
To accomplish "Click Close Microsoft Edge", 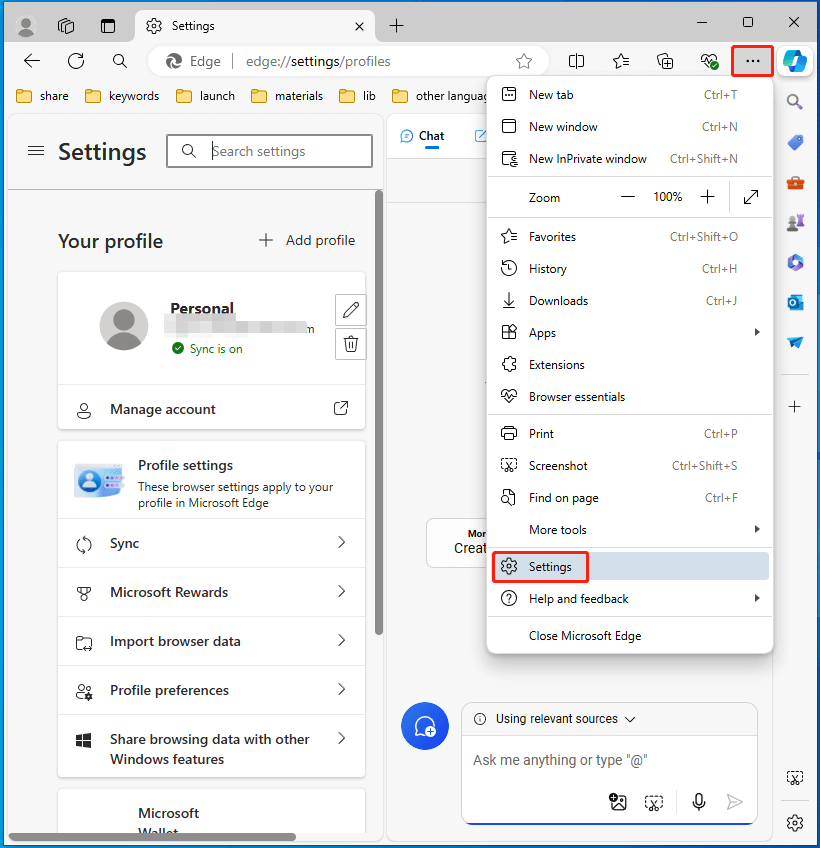I will click(x=630, y=635).
